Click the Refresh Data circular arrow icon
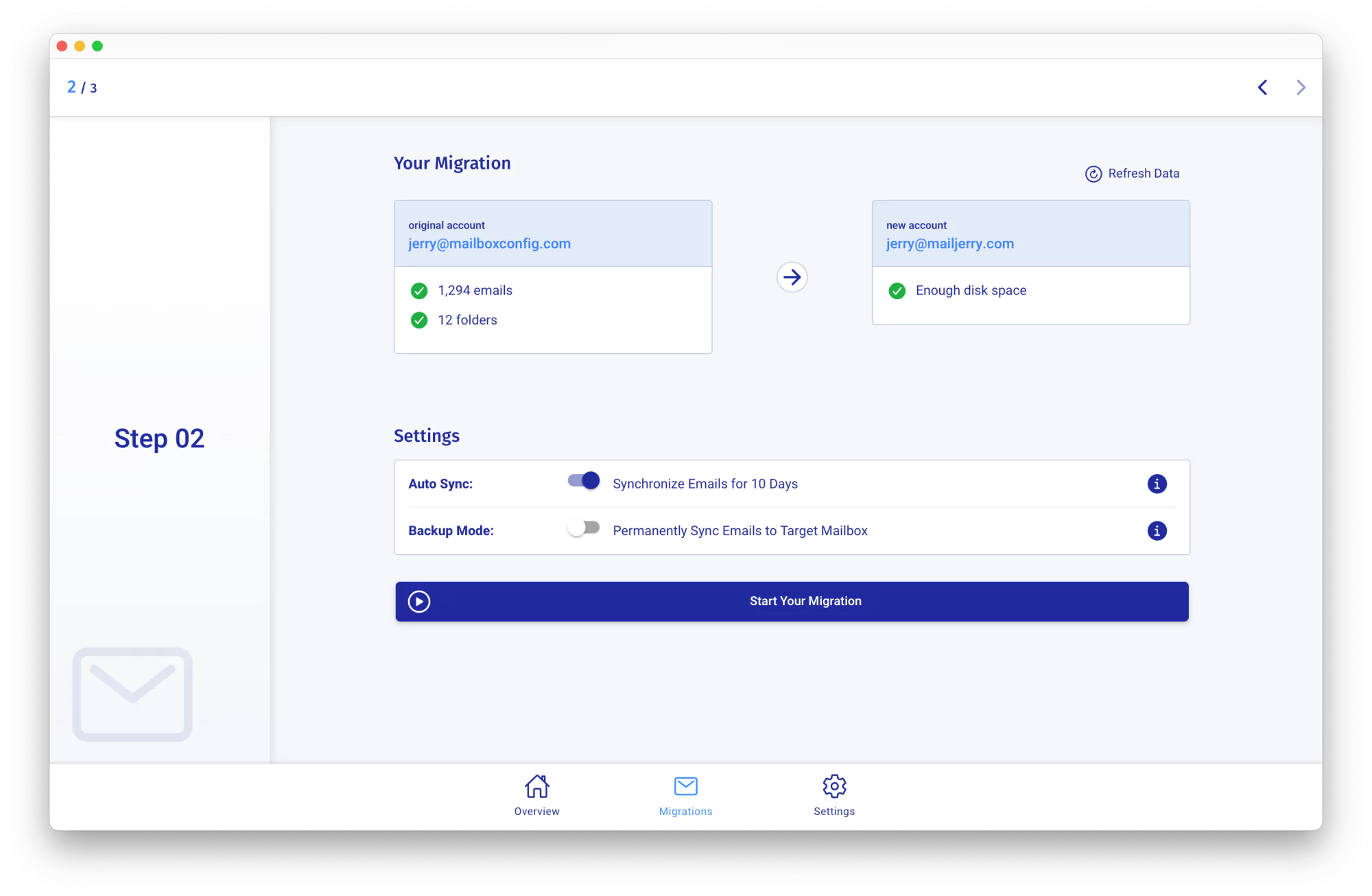The width and height of the screenshot is (1372, 896). (1093, 174)
